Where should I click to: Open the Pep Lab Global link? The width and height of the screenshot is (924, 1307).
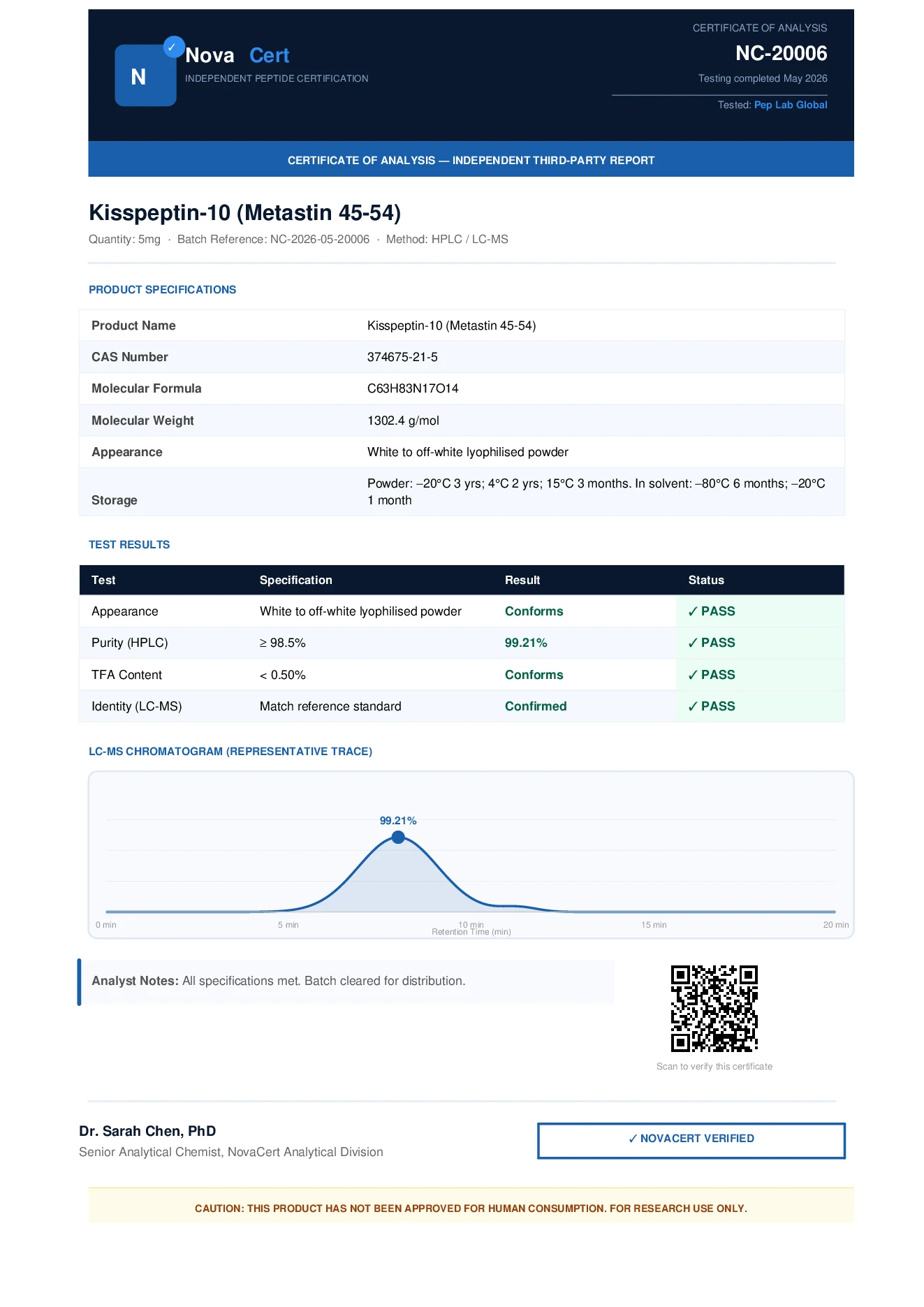791,105
